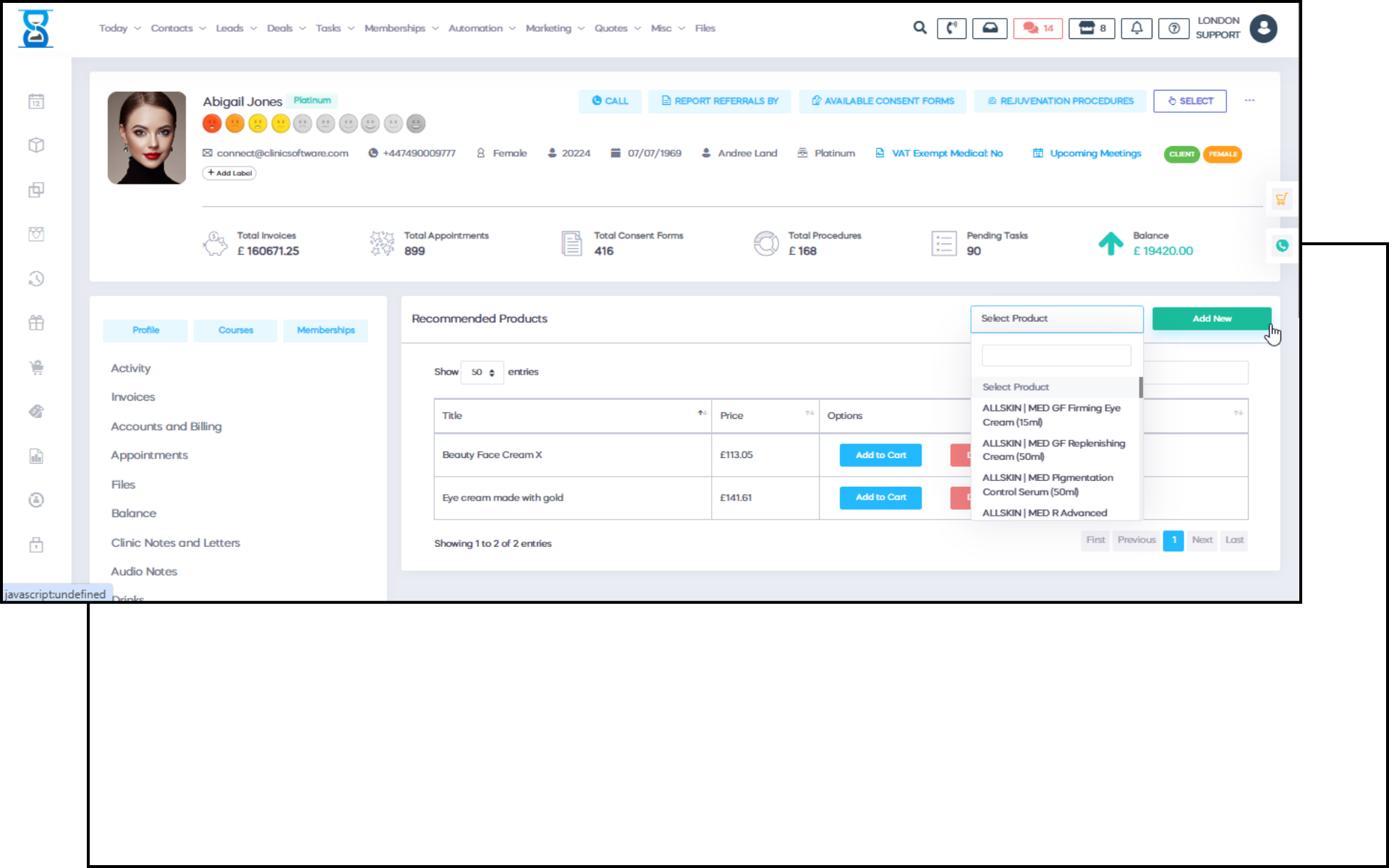Screen dimensions: 1389x868
Task: Switch to the Memberships tab
Action: coord(326,330)
